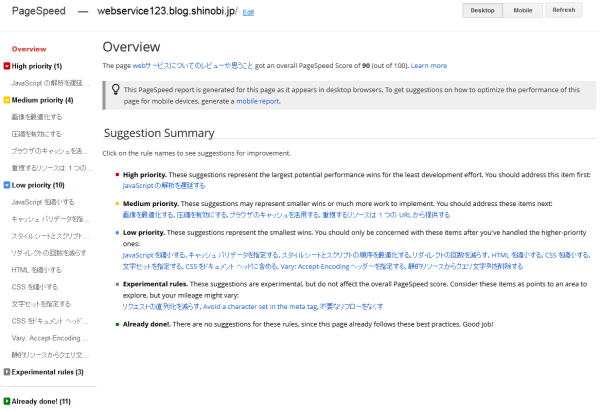
Task: Open summary link ending '1 つの URL から提供する'
Action: click(x=386, y=215)
